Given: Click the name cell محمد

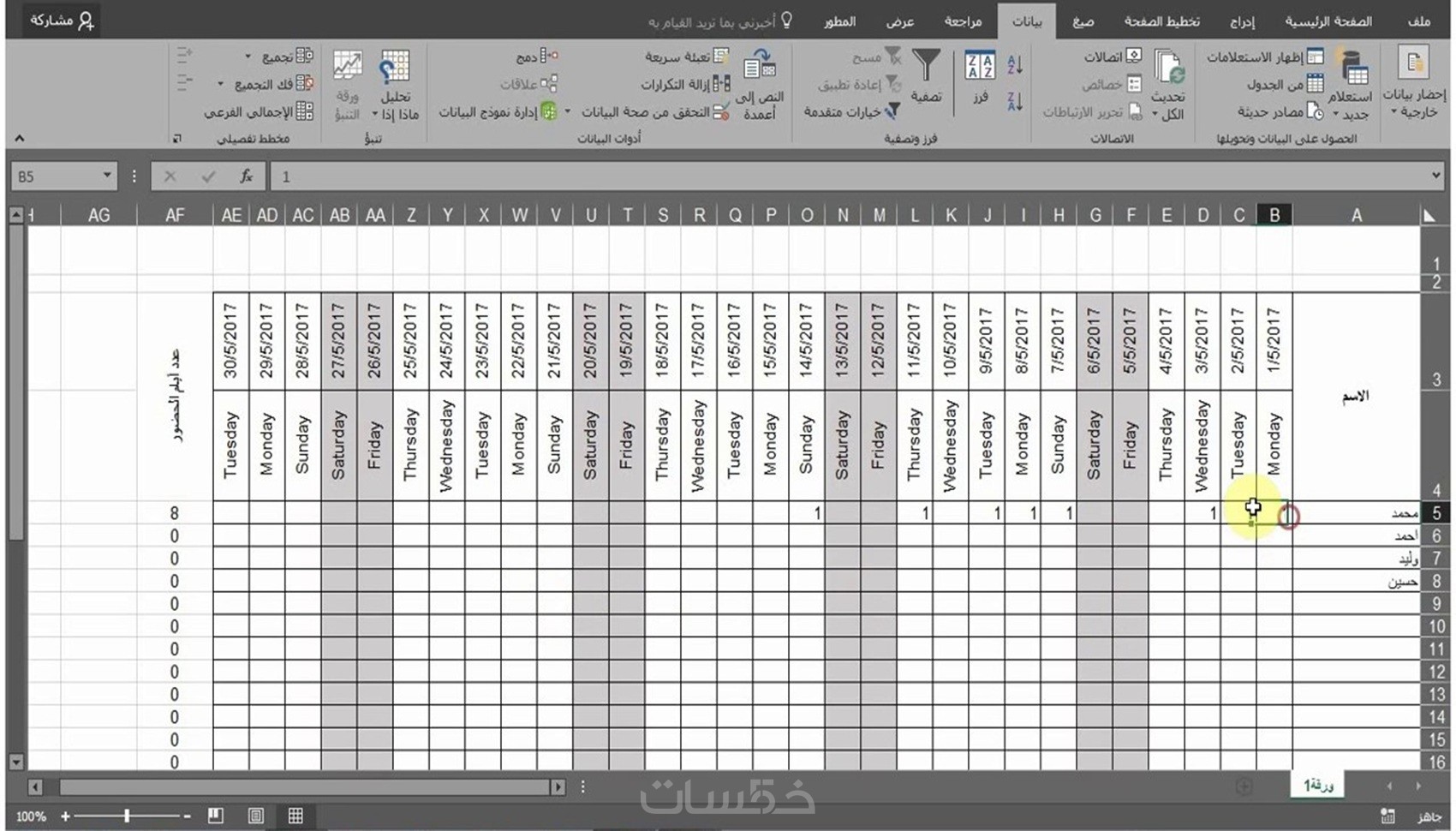Looking at the screenshot, I should tap(1357, 512).
